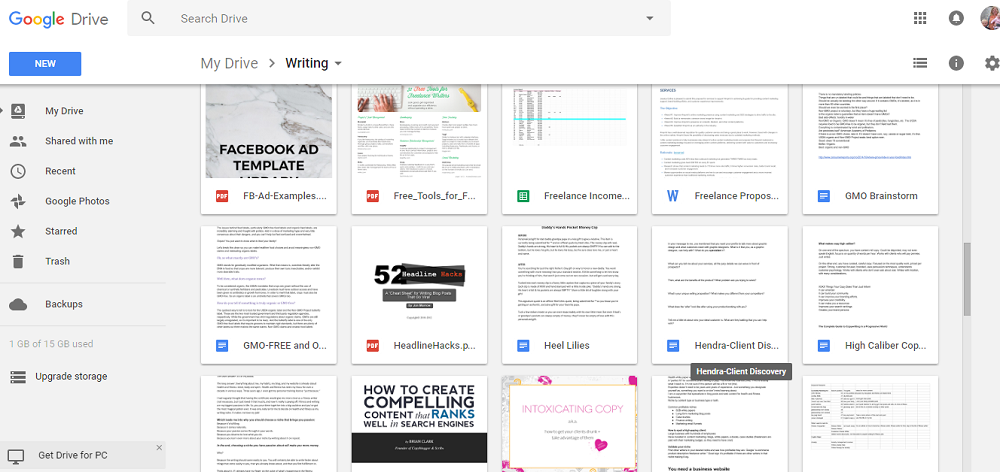Click Docs icon of Hendra-Client Discovery file
Screen dimensions: 1000x472
(x=673, y=346)
